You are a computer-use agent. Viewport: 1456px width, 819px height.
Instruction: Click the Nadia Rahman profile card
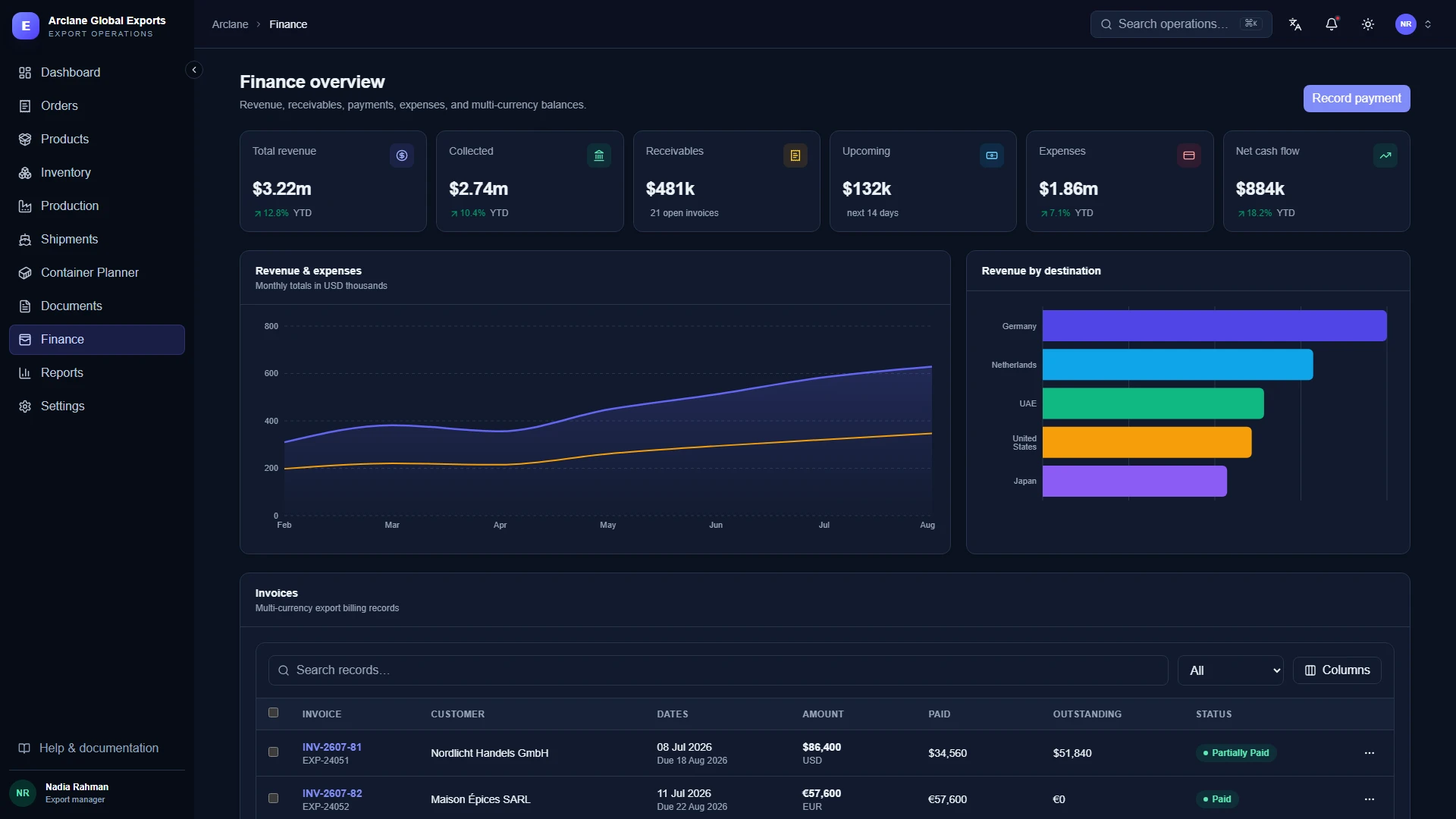point(97,793)
